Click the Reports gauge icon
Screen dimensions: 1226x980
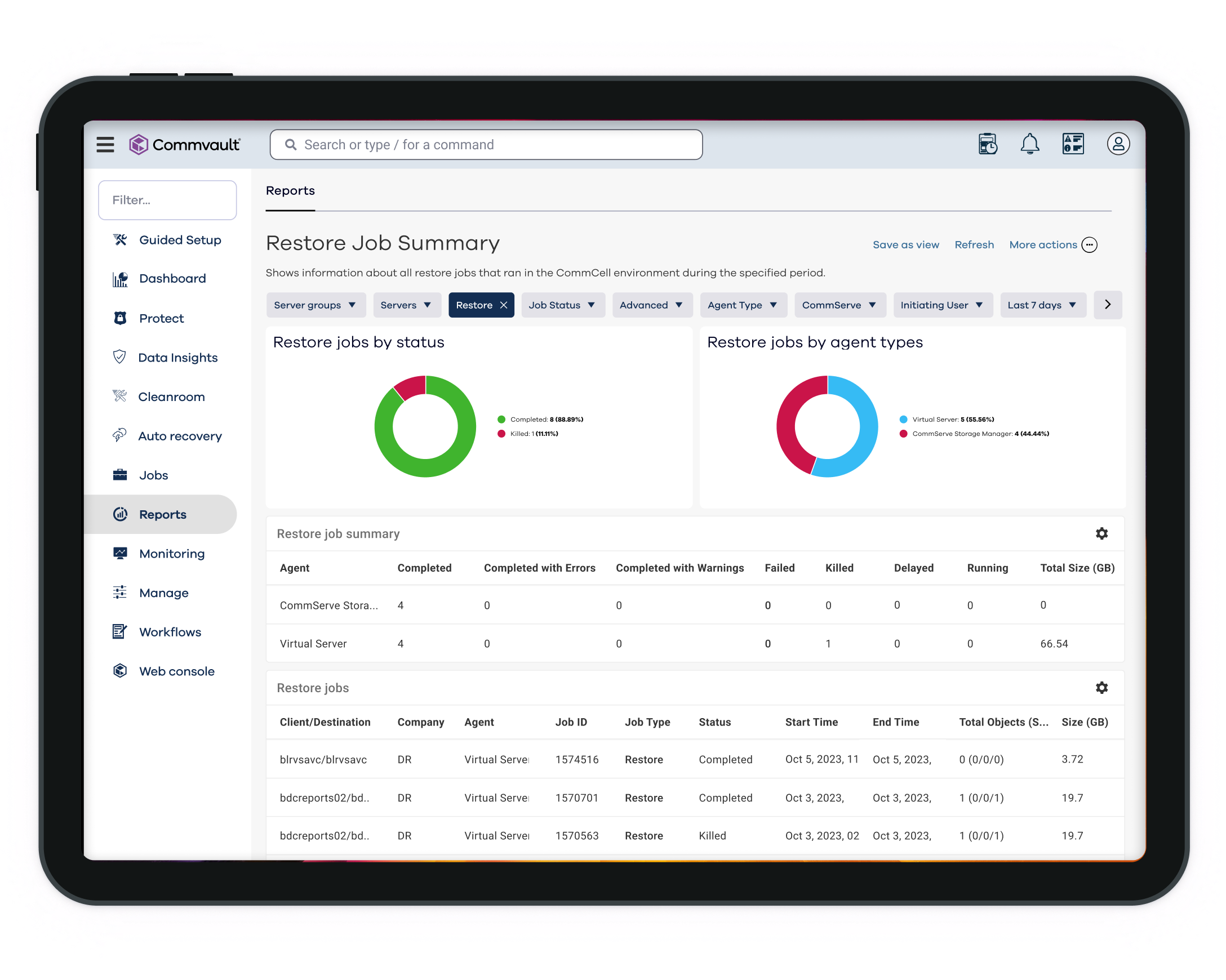point(120,514)
